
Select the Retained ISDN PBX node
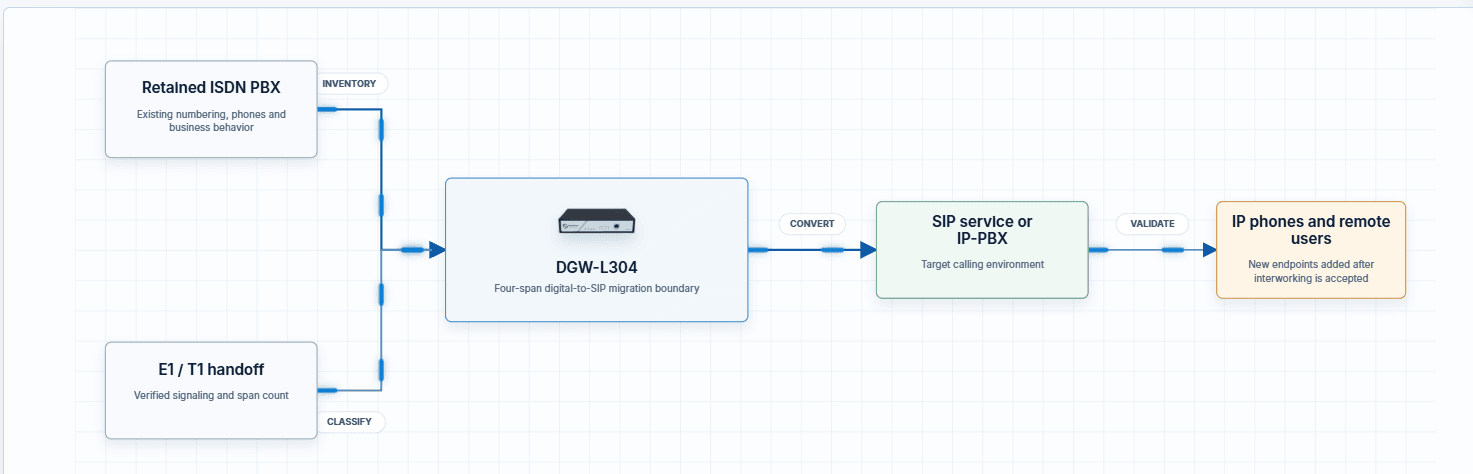pyautogui.click(x=211, y=109)
